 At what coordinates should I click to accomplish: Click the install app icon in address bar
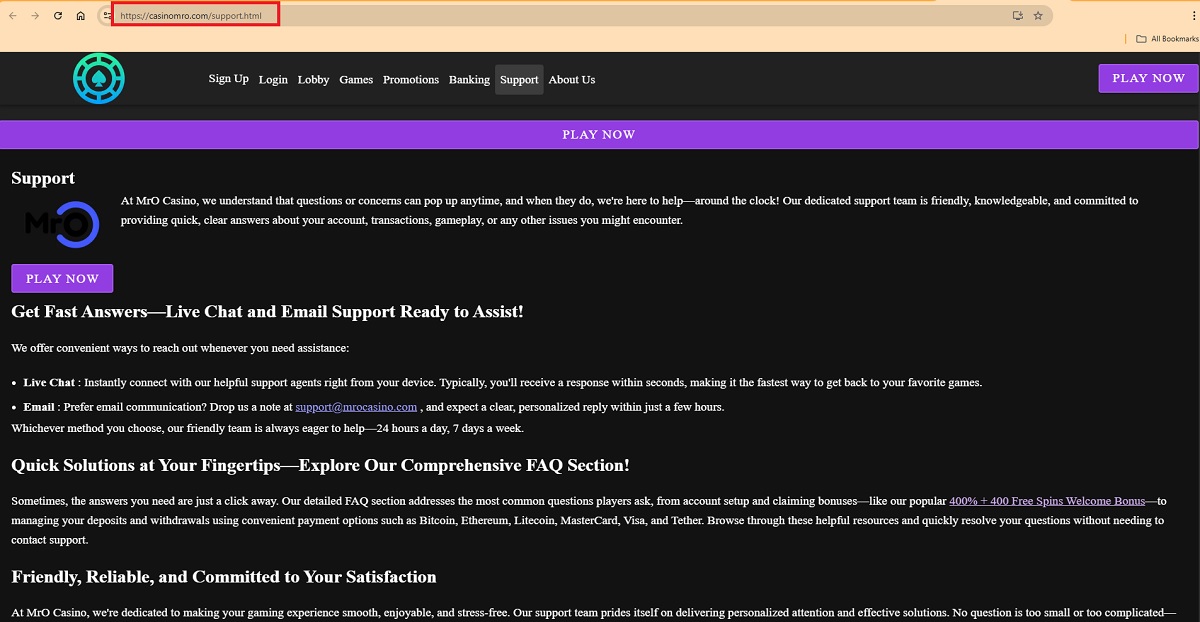1017,16
